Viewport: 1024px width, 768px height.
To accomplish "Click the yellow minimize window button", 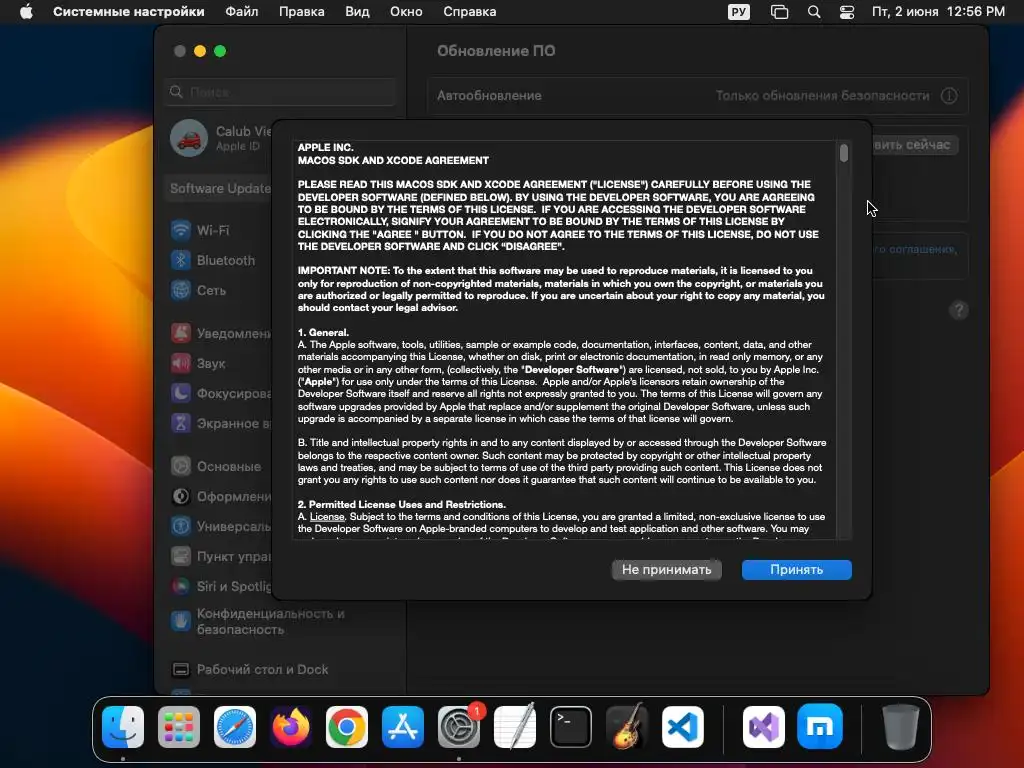I will (200, 51).
